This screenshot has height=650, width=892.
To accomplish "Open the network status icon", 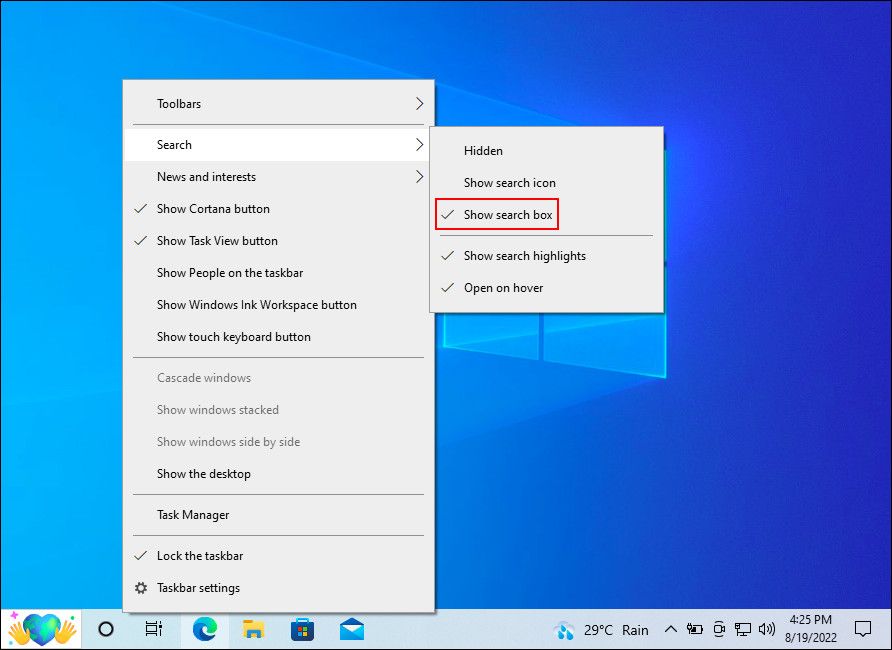I will (x=742, y=629).
